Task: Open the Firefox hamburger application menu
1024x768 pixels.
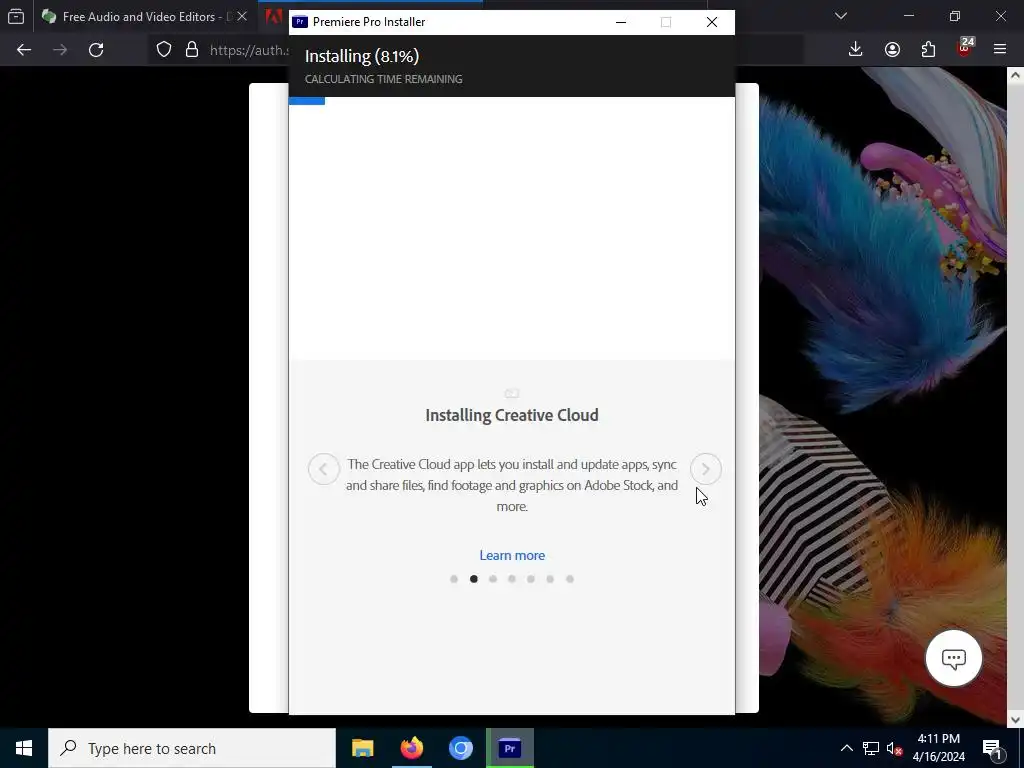Action: pos(1000,50)
